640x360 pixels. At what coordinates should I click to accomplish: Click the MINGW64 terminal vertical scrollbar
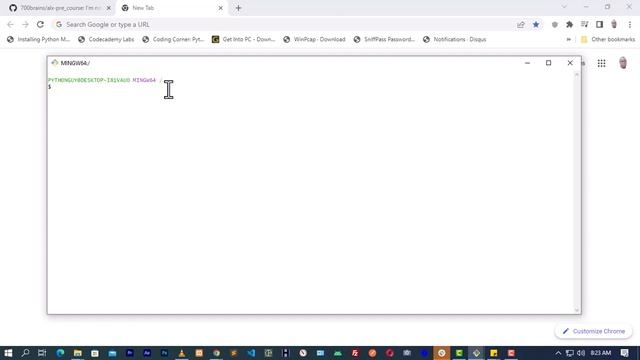(x=577, y=192)
